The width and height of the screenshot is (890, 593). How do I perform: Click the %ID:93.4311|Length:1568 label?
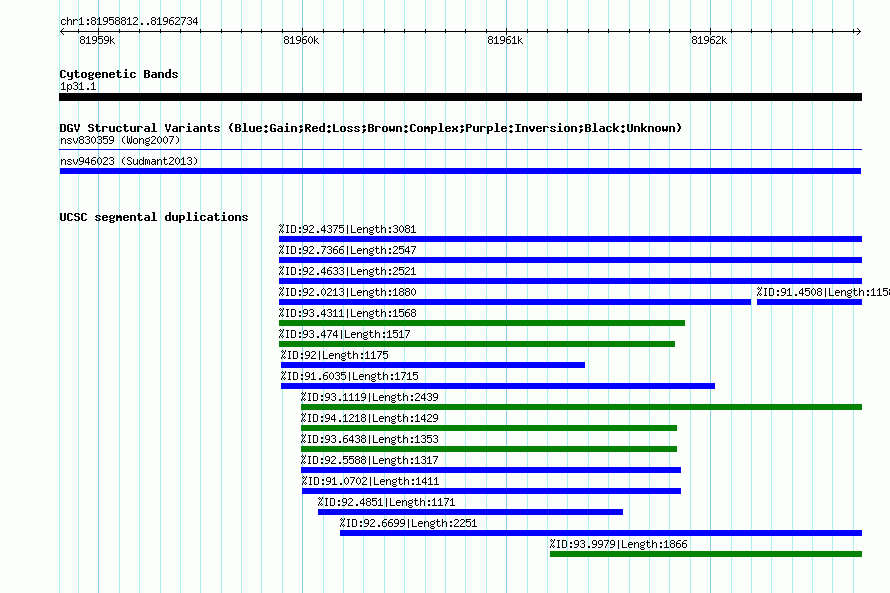pos(347,313)
